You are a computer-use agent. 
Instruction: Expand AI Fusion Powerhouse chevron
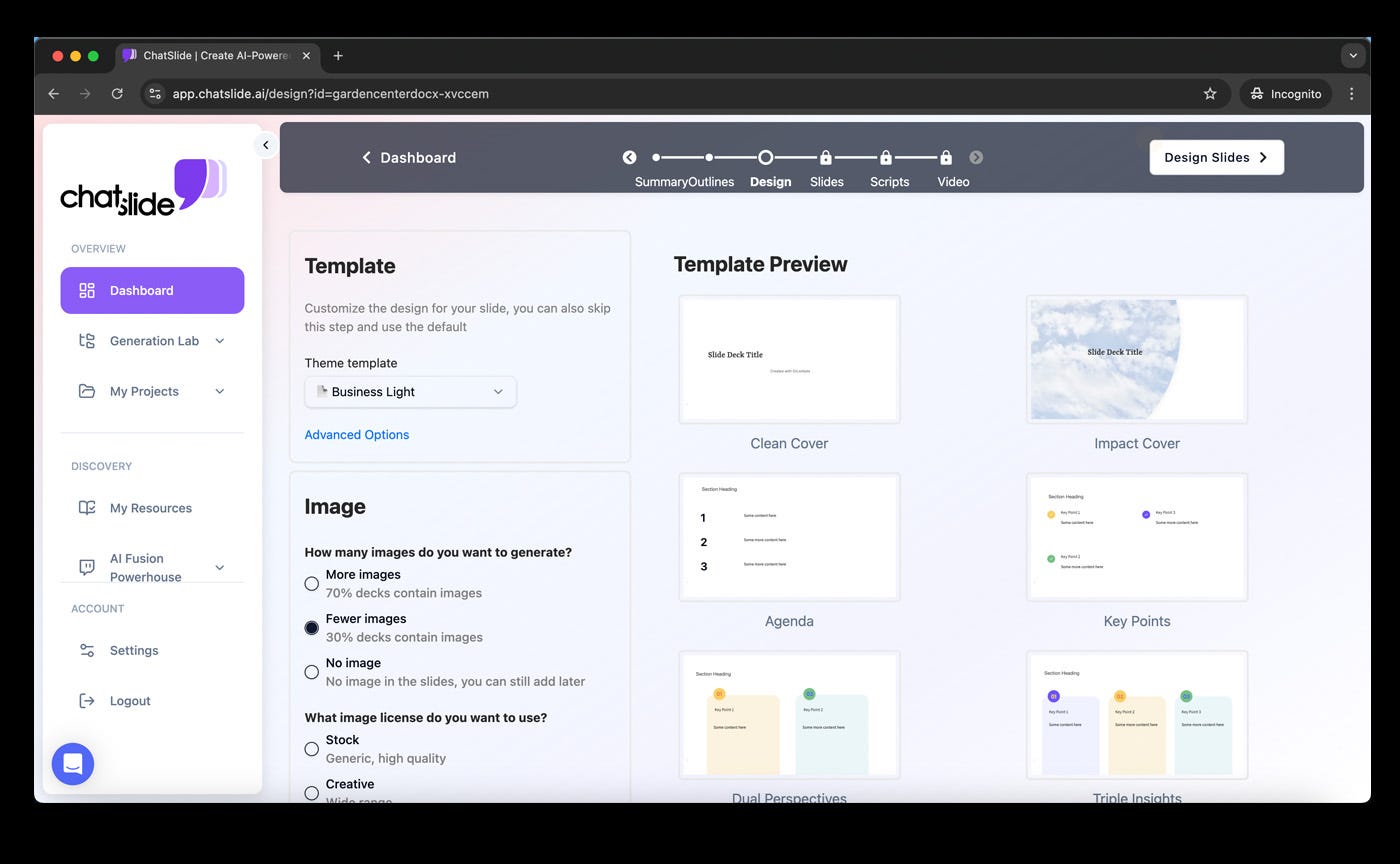[220, 567]
